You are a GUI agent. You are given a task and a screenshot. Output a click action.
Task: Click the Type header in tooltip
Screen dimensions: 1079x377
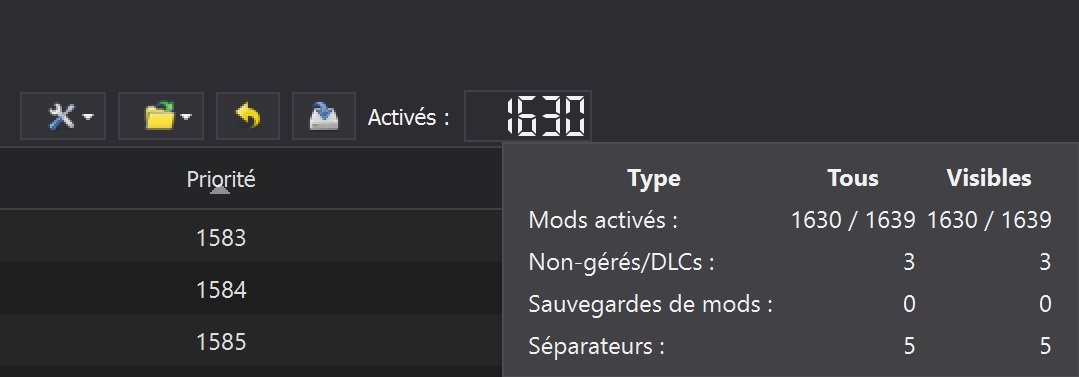(654, 178)
